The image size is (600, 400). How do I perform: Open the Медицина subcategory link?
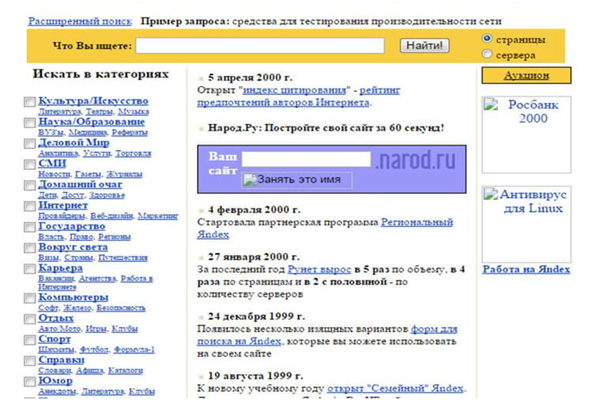point(88,132)
